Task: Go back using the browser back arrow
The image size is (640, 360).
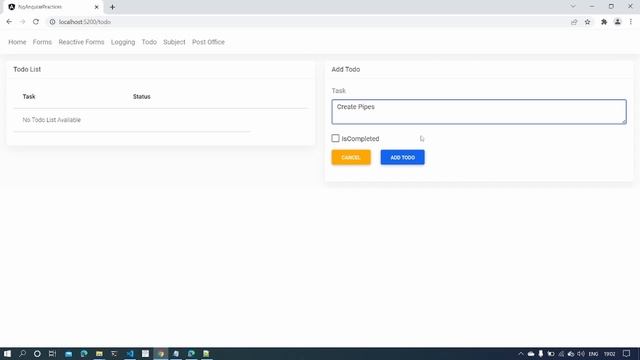Action: pos(9,22)
